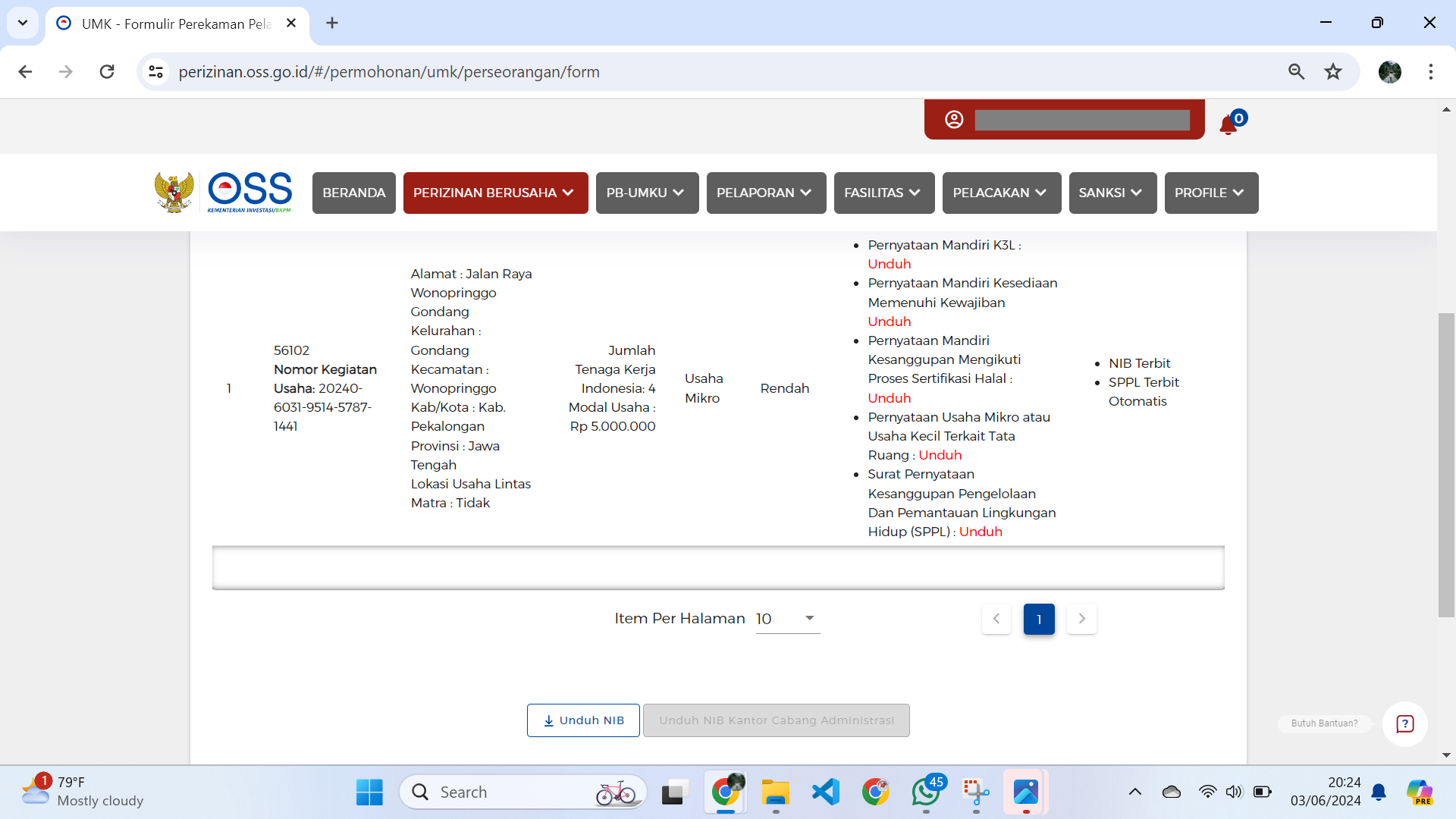Open Chrome profile avatar
This screenshot has width=1456, height=819.
point(1390,72)
